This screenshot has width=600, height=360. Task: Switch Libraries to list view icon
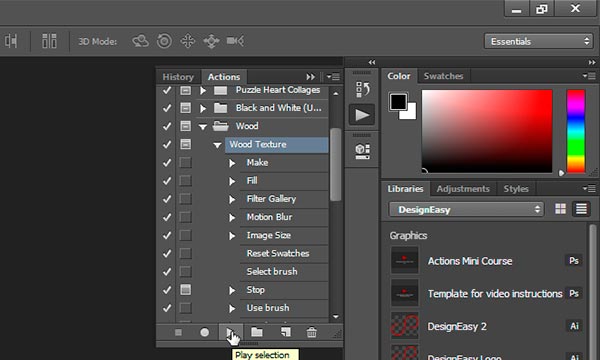tap(581, 209)
